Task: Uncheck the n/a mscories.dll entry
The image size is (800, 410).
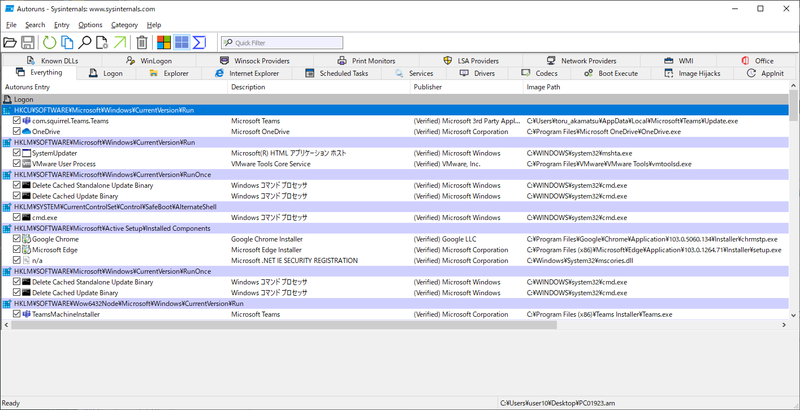Action: 17,261
